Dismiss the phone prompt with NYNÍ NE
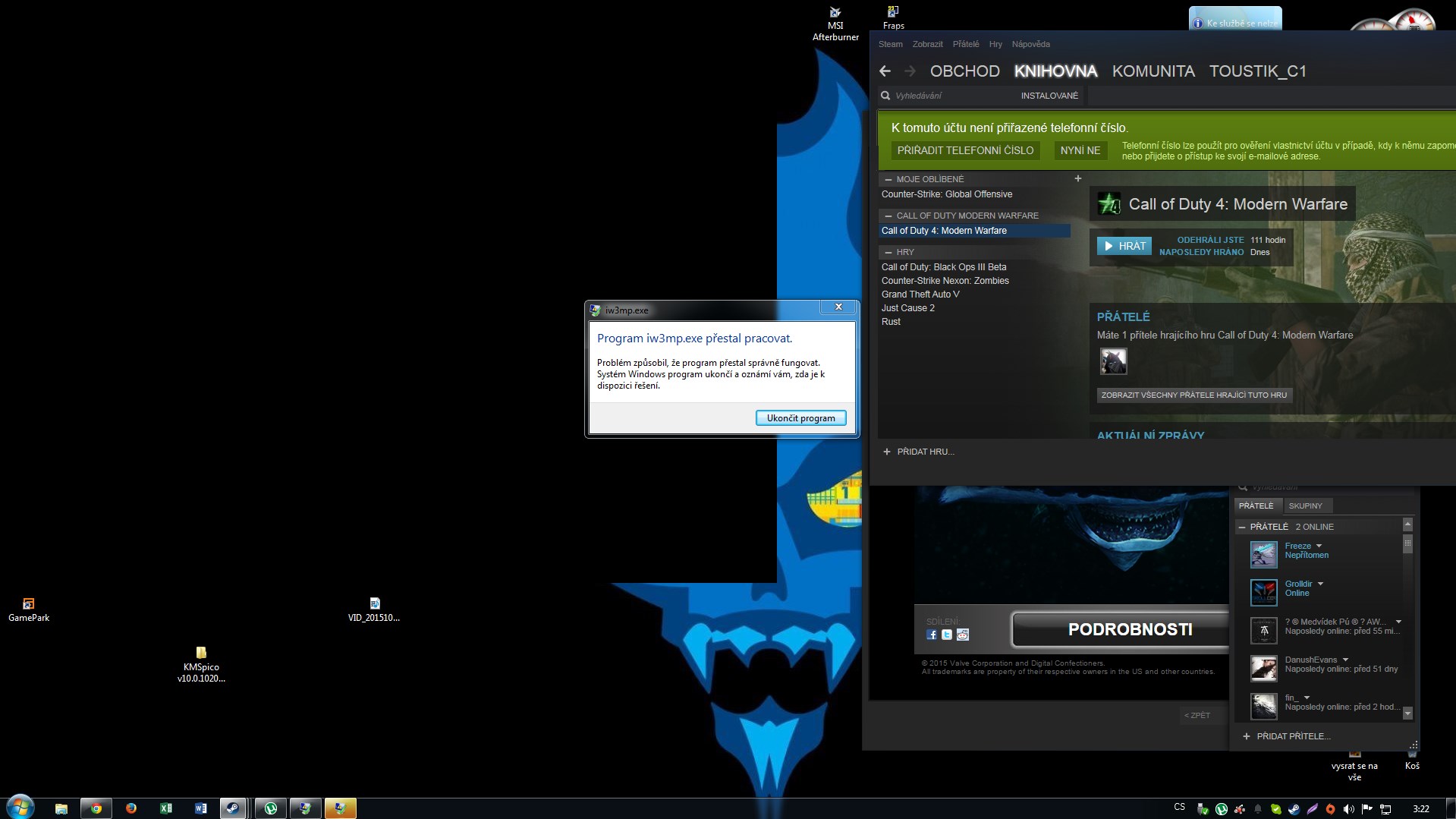The image size is (1456, 819). pos(1080,150)
